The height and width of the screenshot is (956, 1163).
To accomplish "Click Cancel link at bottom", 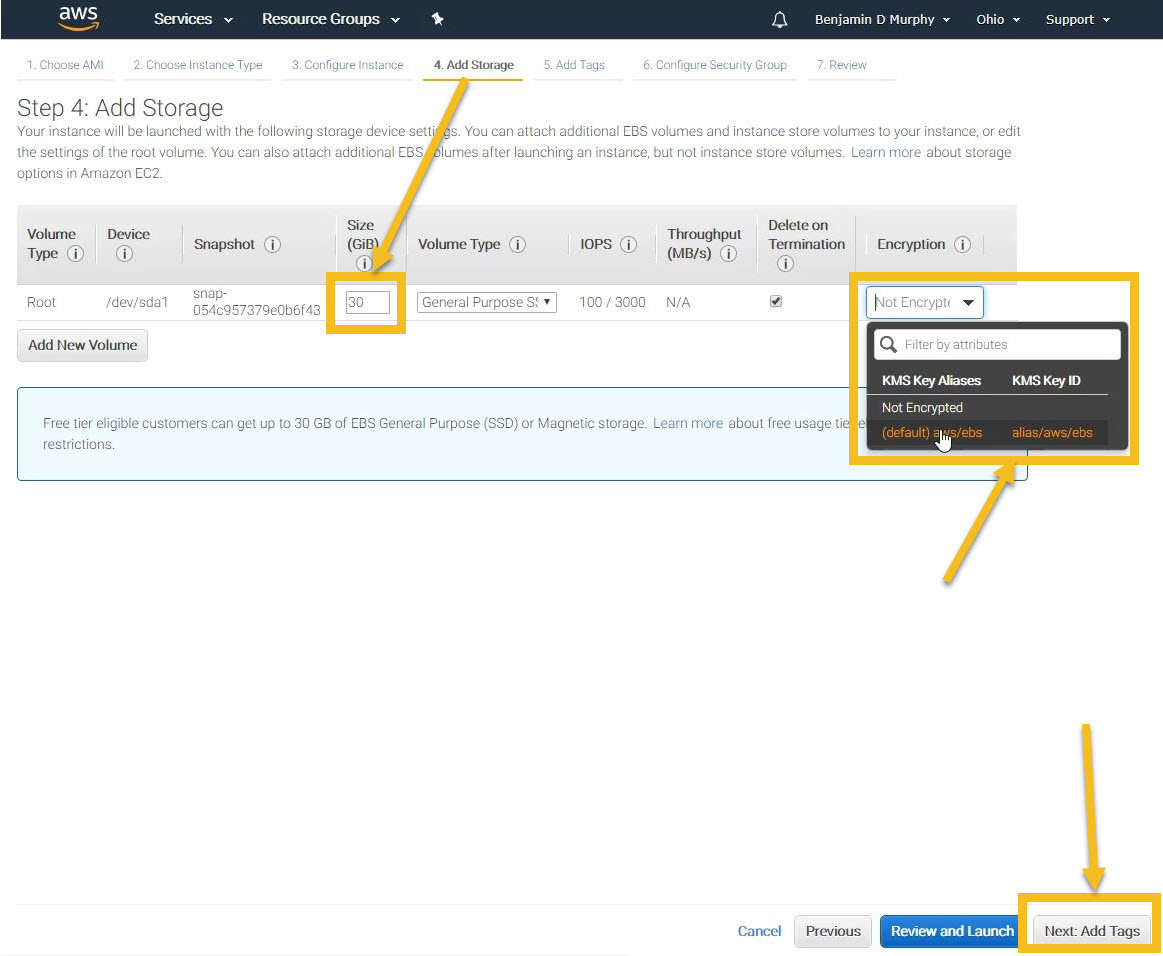I will [x=759, y=931].
